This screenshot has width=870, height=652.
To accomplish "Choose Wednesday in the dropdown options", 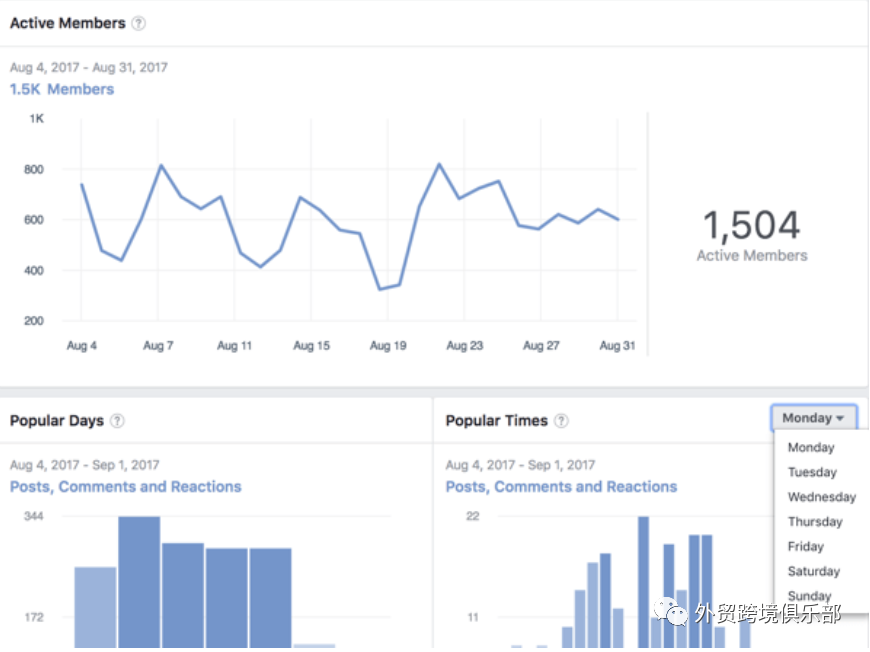I will pyautogui.click(x=821, y=497).
